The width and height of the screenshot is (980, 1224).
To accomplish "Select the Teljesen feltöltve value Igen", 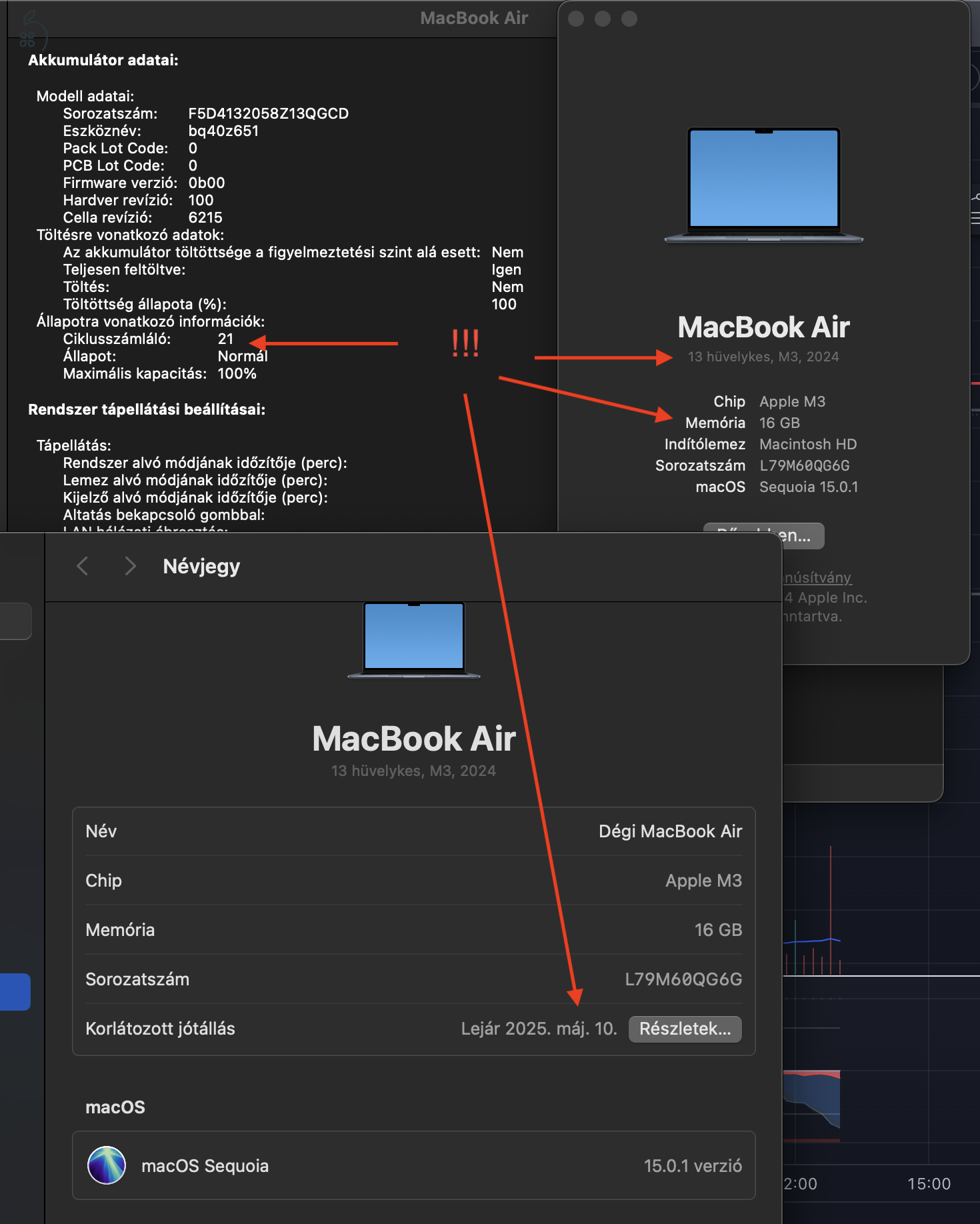I will (507, 269).
